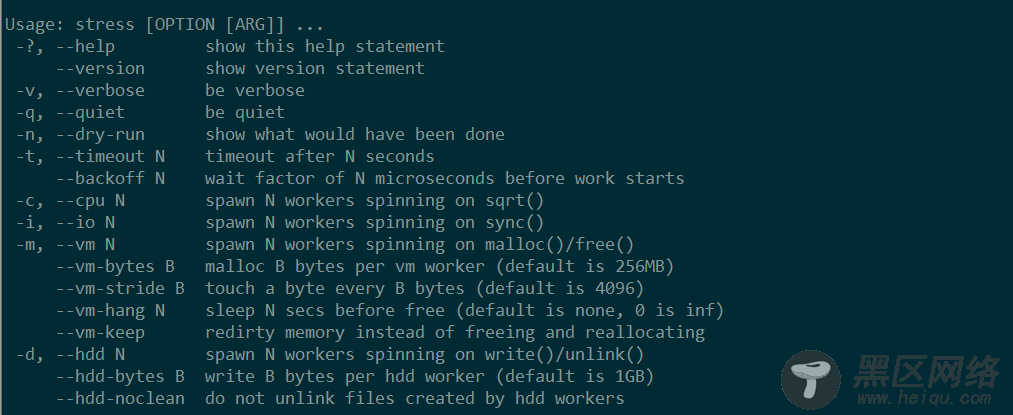Image resolution: width=1013 pixels, height=415 pixels.
Task: Click the 黑区网络 watermark text
Action: point(926,371)
